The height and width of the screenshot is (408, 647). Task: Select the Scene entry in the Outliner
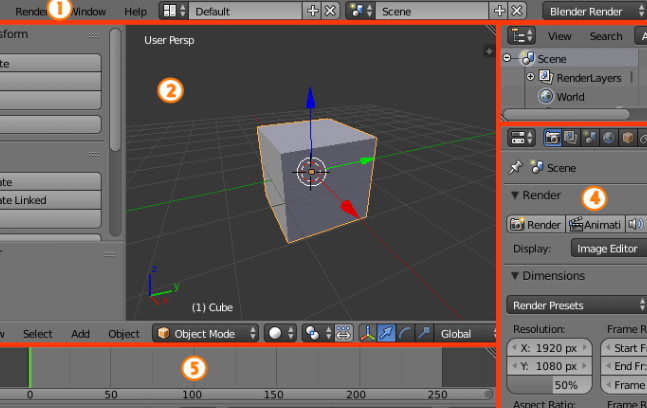tap(551, 59)
